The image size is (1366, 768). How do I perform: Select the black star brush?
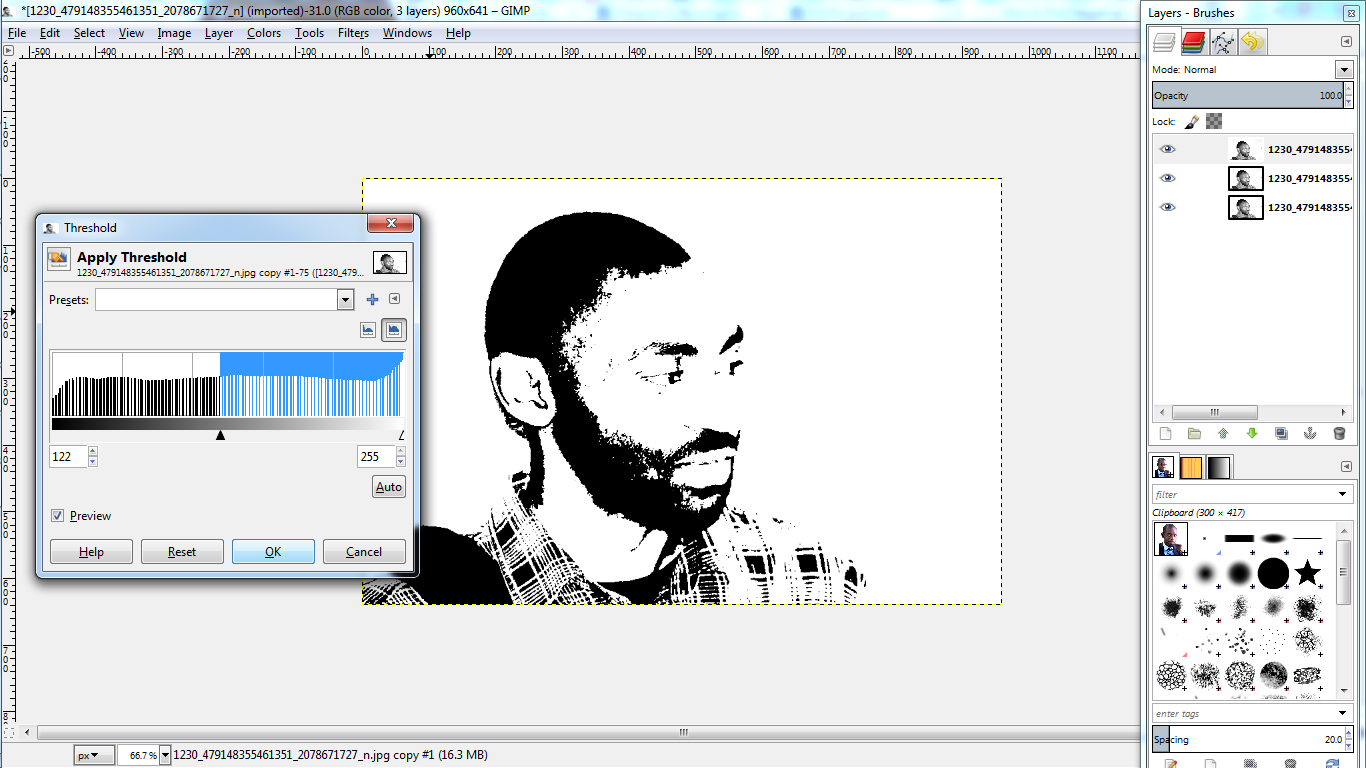pyautogui.click(x=1307, y=573)
